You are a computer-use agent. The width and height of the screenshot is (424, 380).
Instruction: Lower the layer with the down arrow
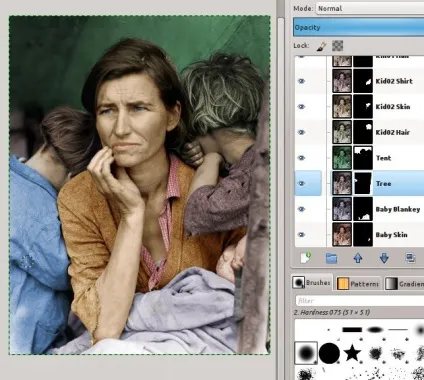(x=384, y=258)
